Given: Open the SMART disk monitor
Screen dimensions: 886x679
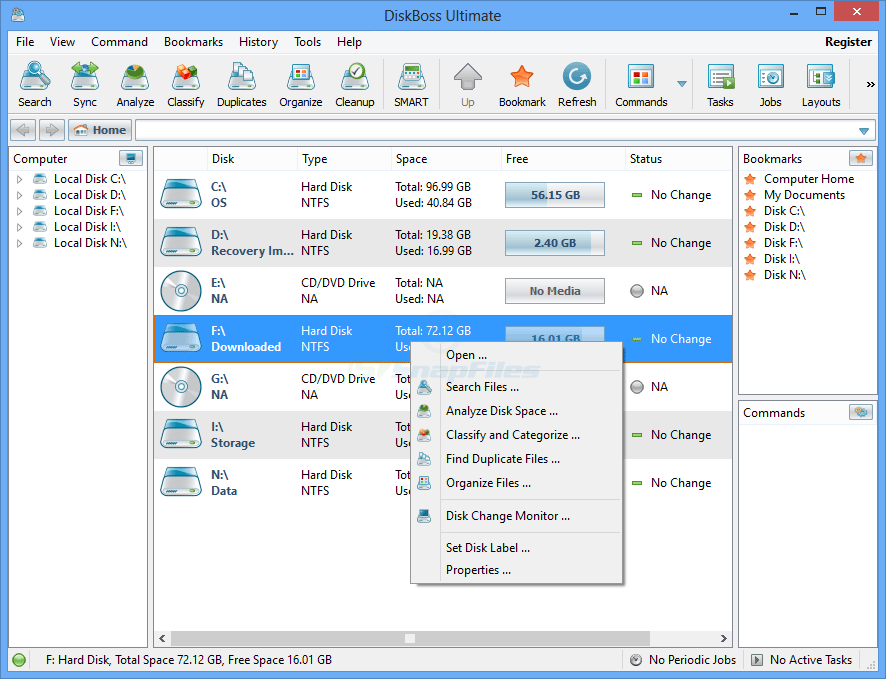Looking at the screenshot, I should 410,85.
